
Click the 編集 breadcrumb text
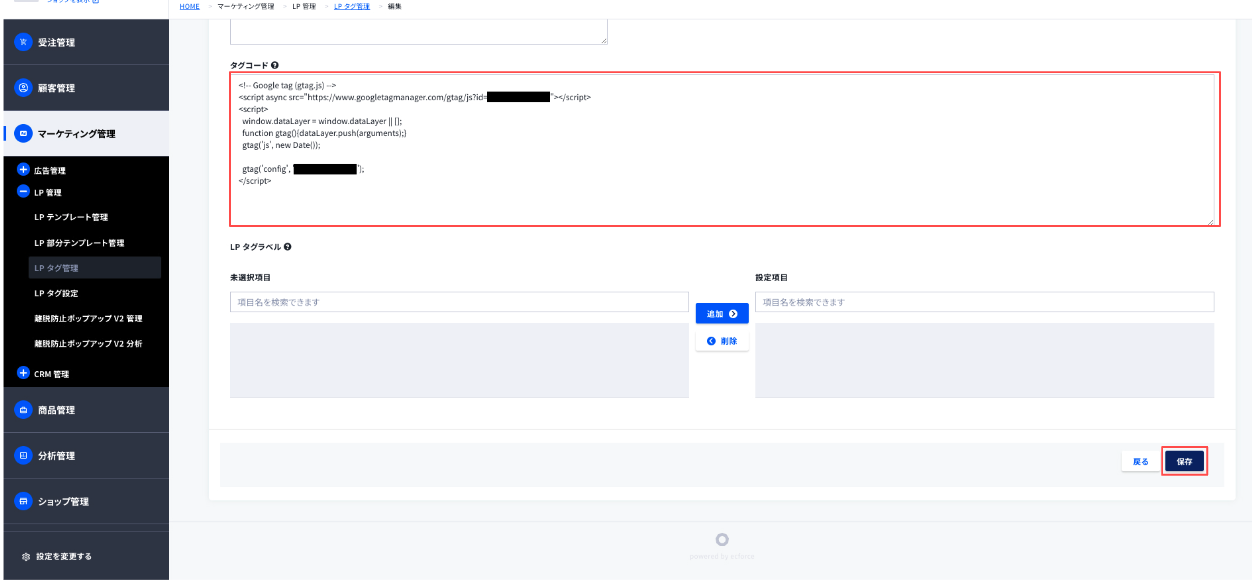394,7
